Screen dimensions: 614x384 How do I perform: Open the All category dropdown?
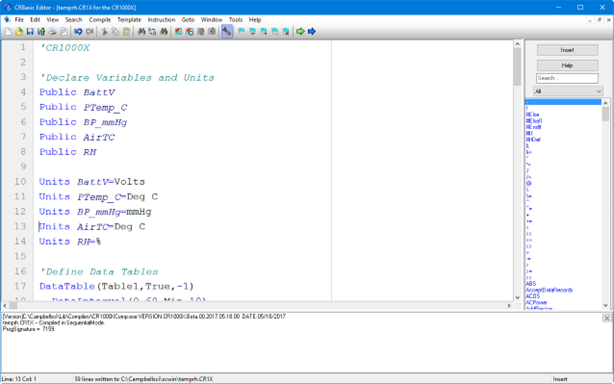point(568,91)
